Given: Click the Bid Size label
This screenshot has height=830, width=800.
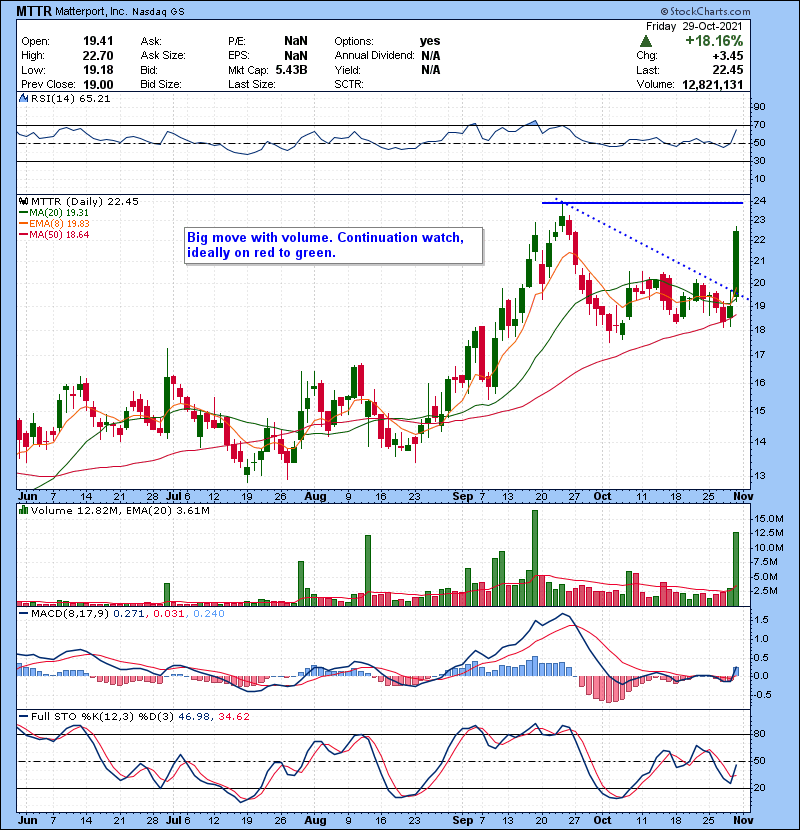Looking at the screenshot, I should tap(161, 85).
